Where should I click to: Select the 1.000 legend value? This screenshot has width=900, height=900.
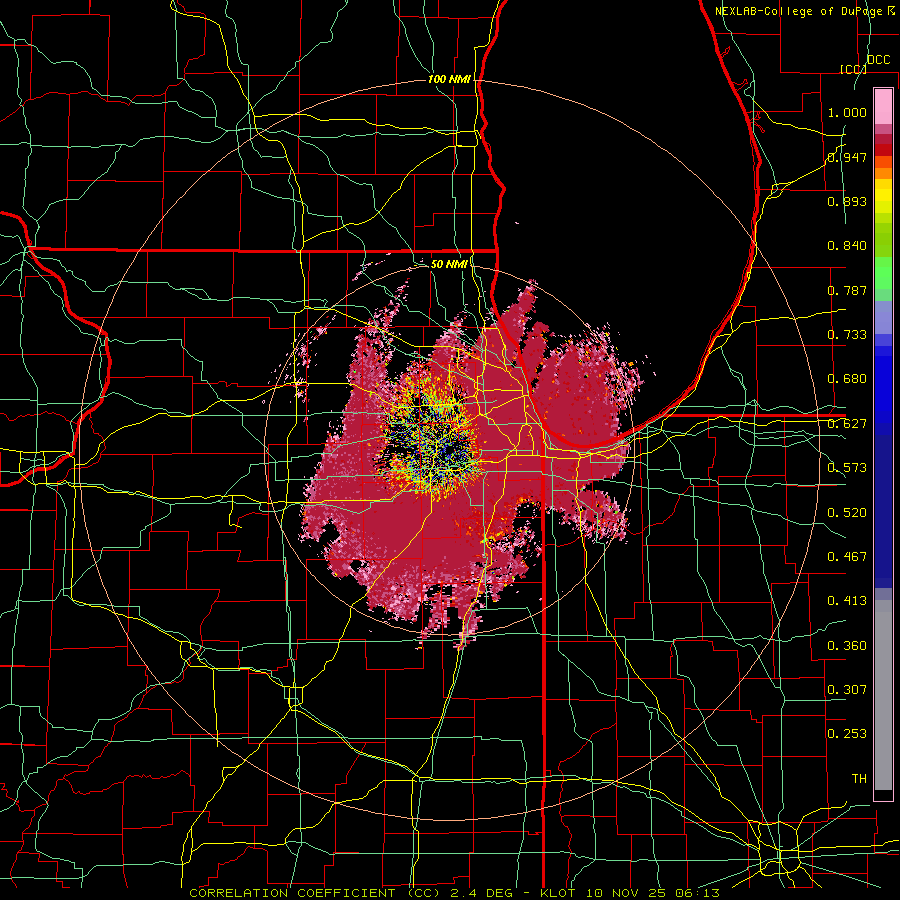(x=847, y=112)
